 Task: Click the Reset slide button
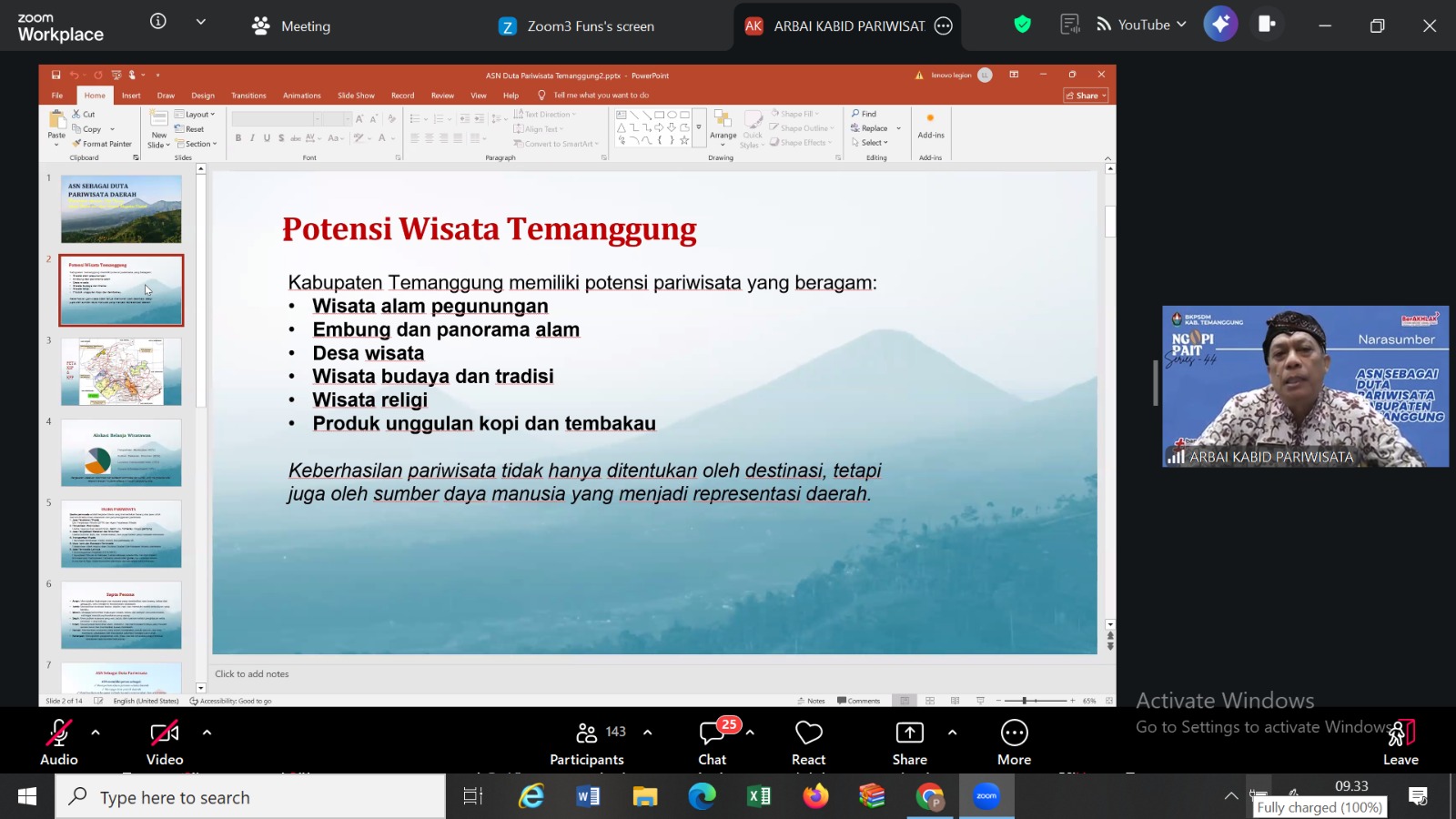(189, 129)
